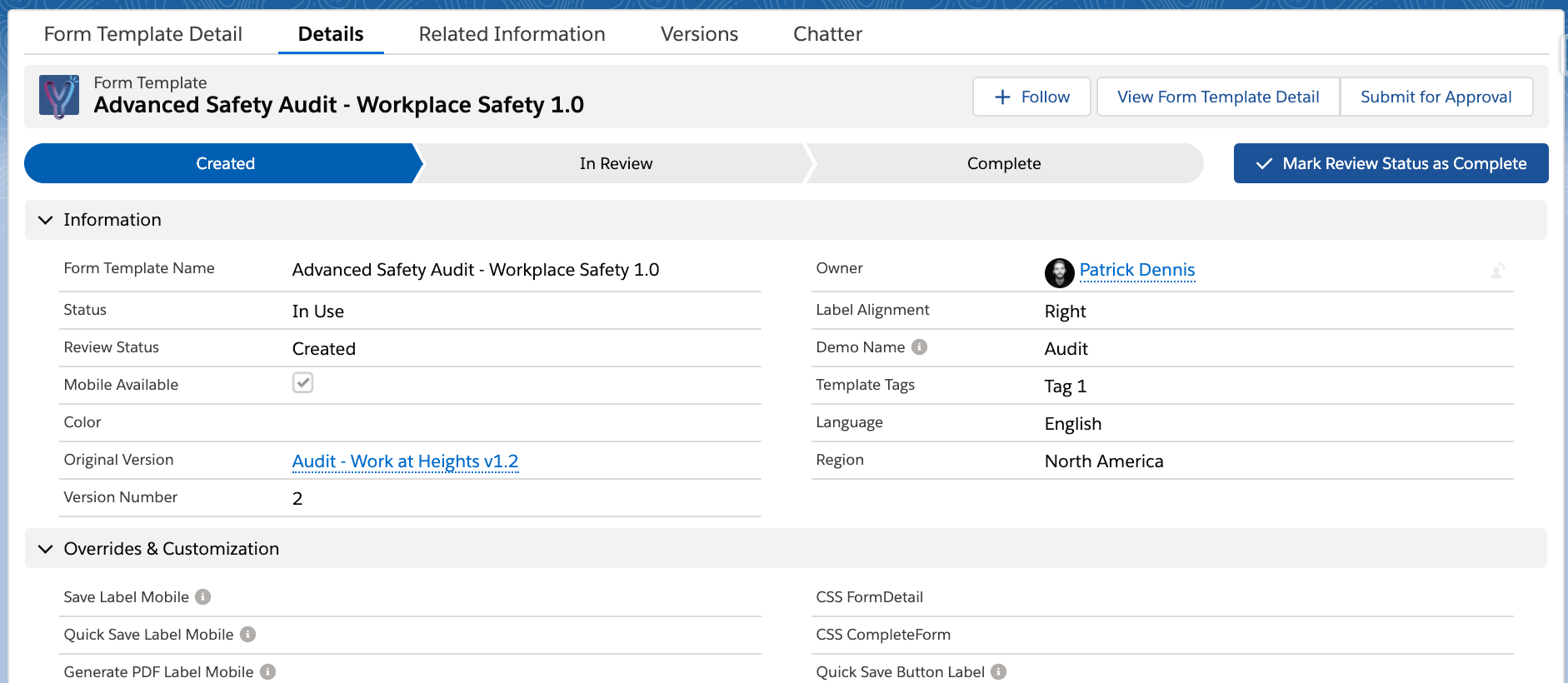Switch to Form Template Detail tab
The width and height of the screenshot is (1568, 683).
(143, 34)
